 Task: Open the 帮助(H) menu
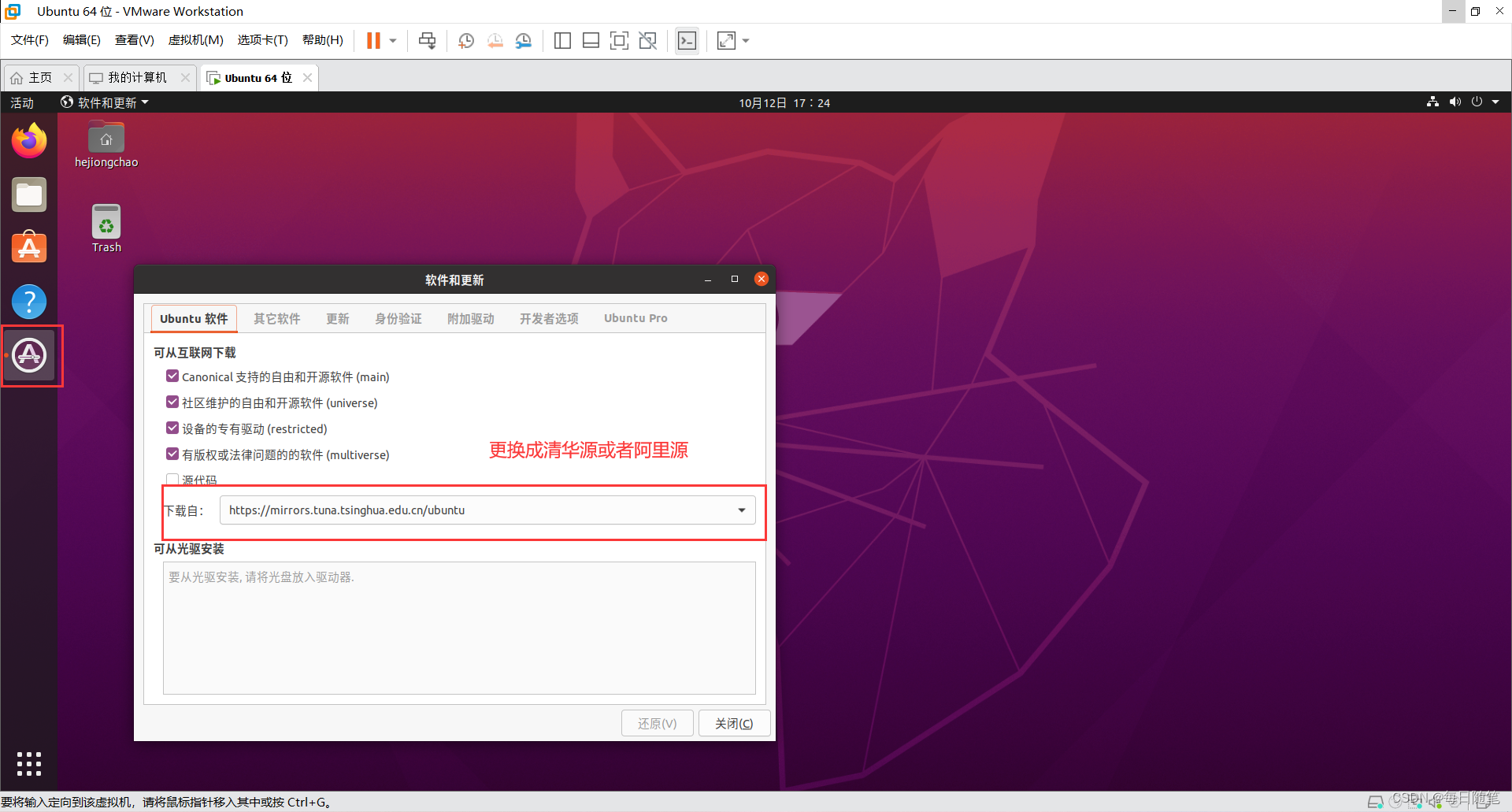323,40
